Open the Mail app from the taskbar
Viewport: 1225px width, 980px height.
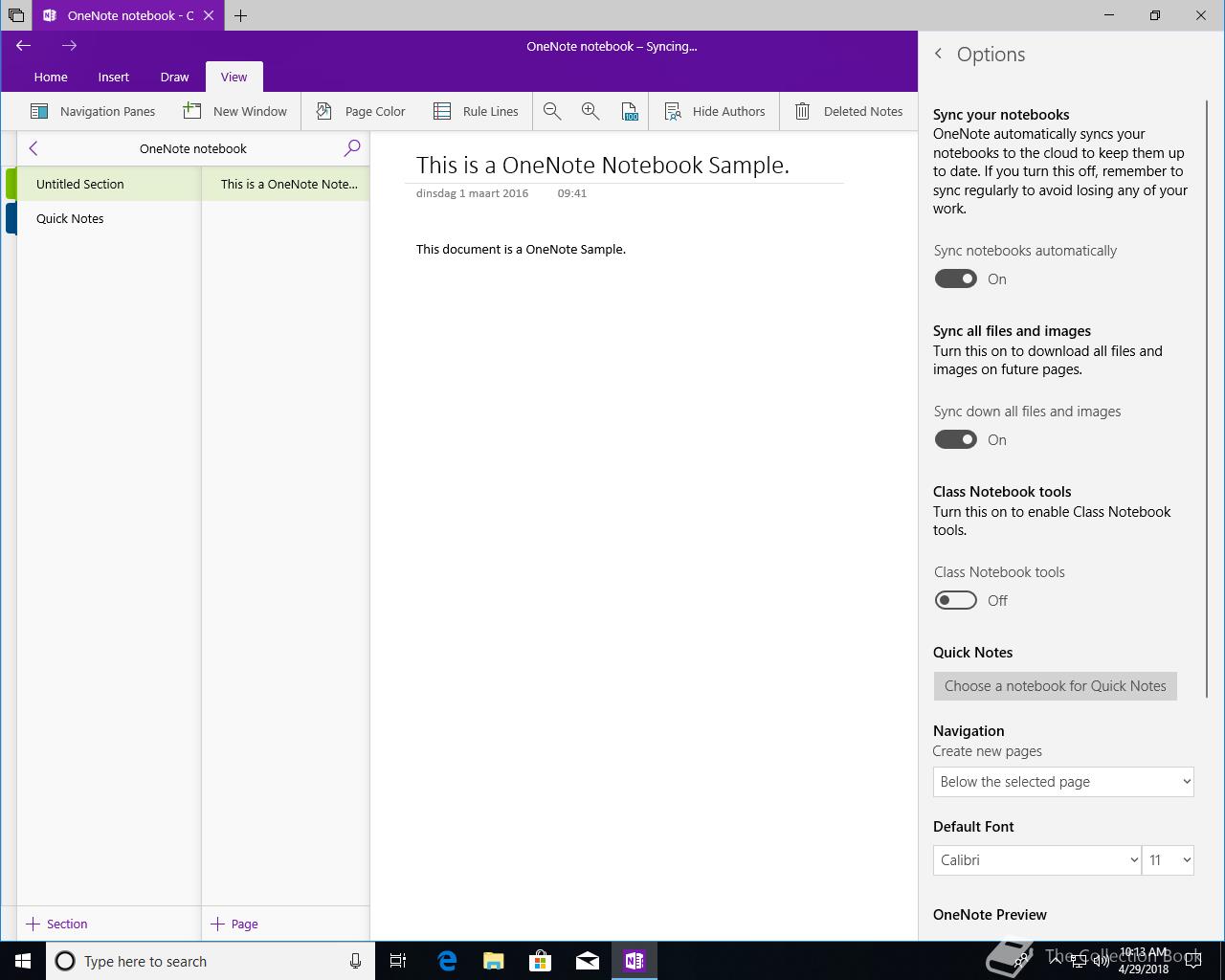[x=588, y=961]
